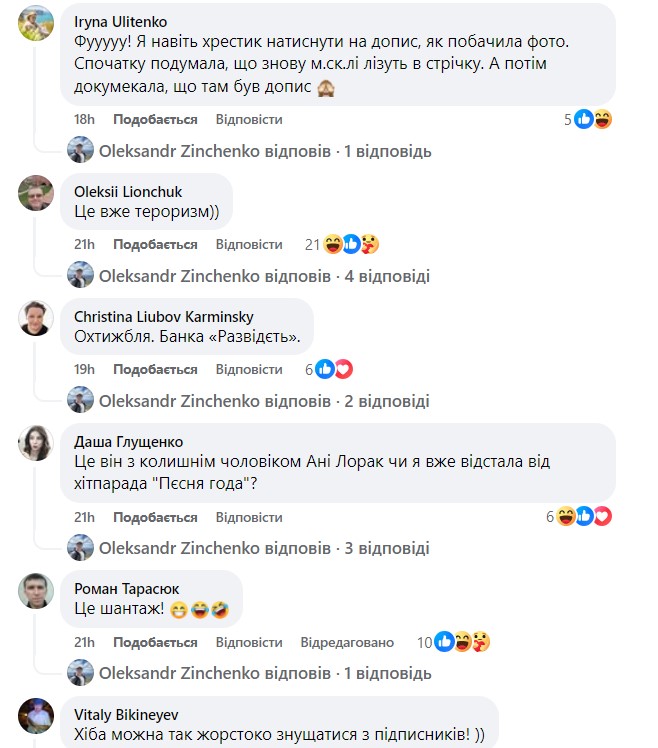This screenshot has width=658, height=748.
Task: View reaction icons on Iryna Ulitenko's comment
Action: 593,119
